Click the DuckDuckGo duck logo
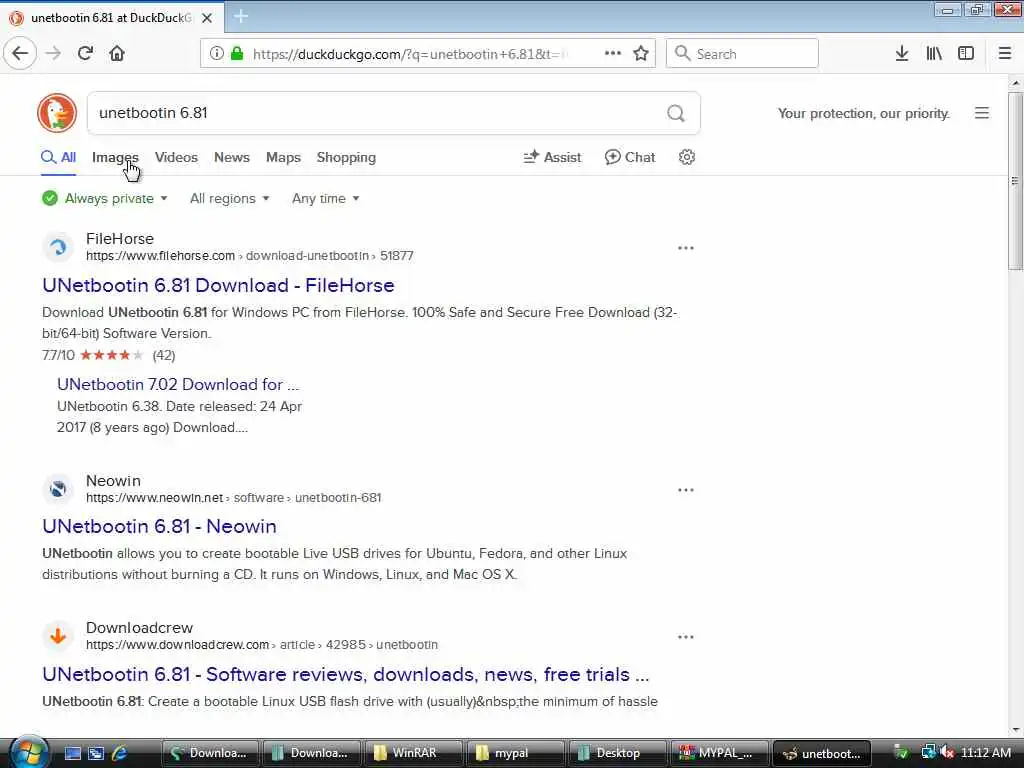The height and width of the screenshot is (768, 1024). click(57, 113)
